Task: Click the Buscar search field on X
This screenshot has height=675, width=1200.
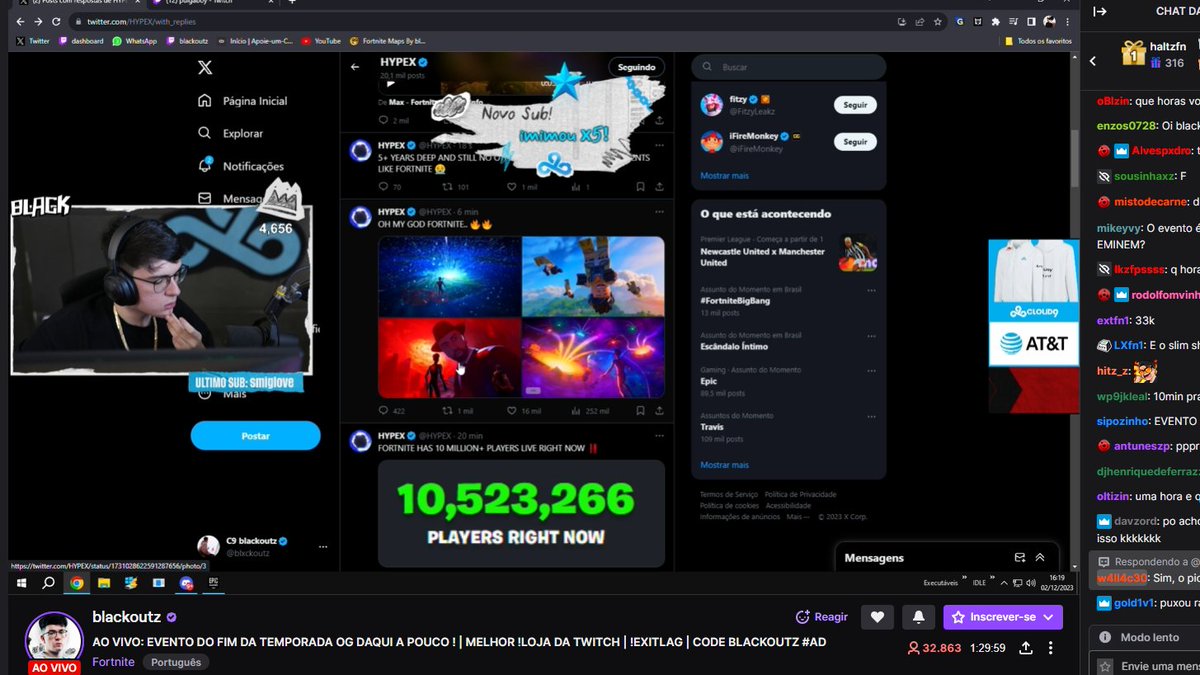Action: [x=789, y=67]
